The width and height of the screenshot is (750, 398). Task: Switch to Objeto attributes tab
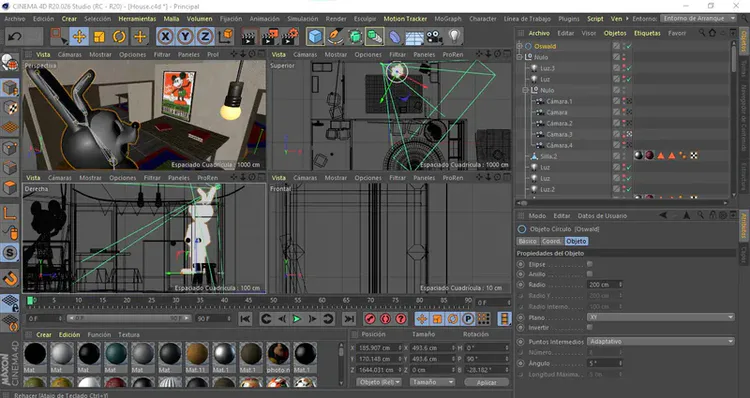576,241
